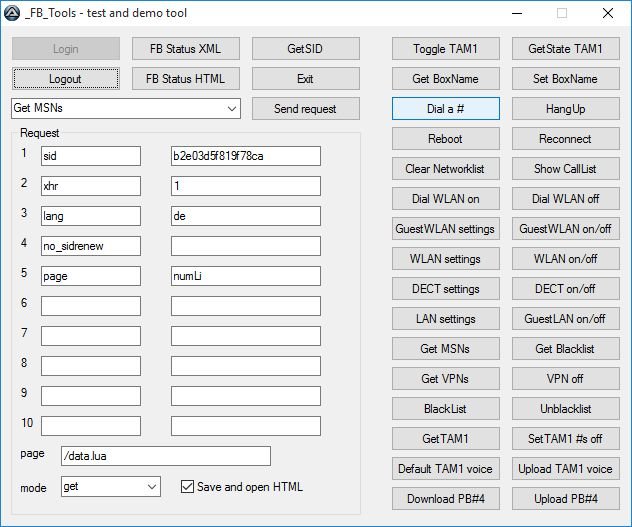Open the Get MSNs request dropdown

coord(126,108)
